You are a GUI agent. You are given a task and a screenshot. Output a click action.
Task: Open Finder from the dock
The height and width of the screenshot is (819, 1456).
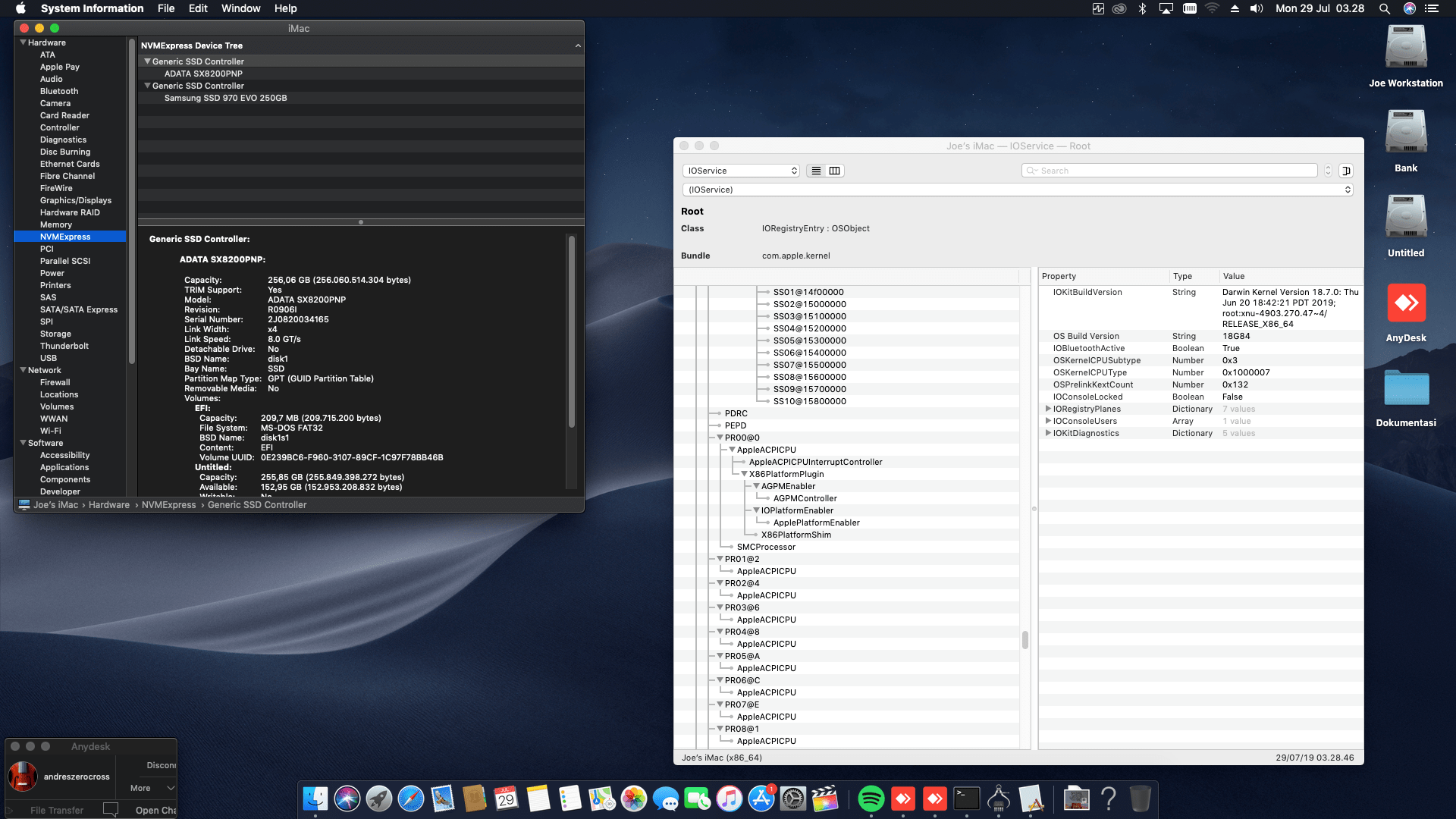[x=315, y=799]
